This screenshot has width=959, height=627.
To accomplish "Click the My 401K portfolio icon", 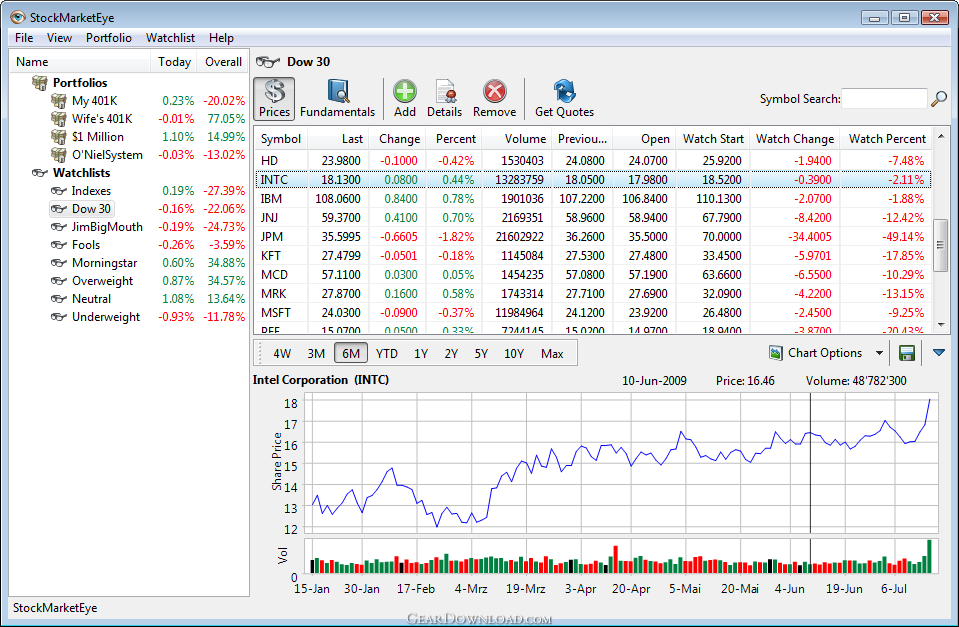I will point(59,100).
